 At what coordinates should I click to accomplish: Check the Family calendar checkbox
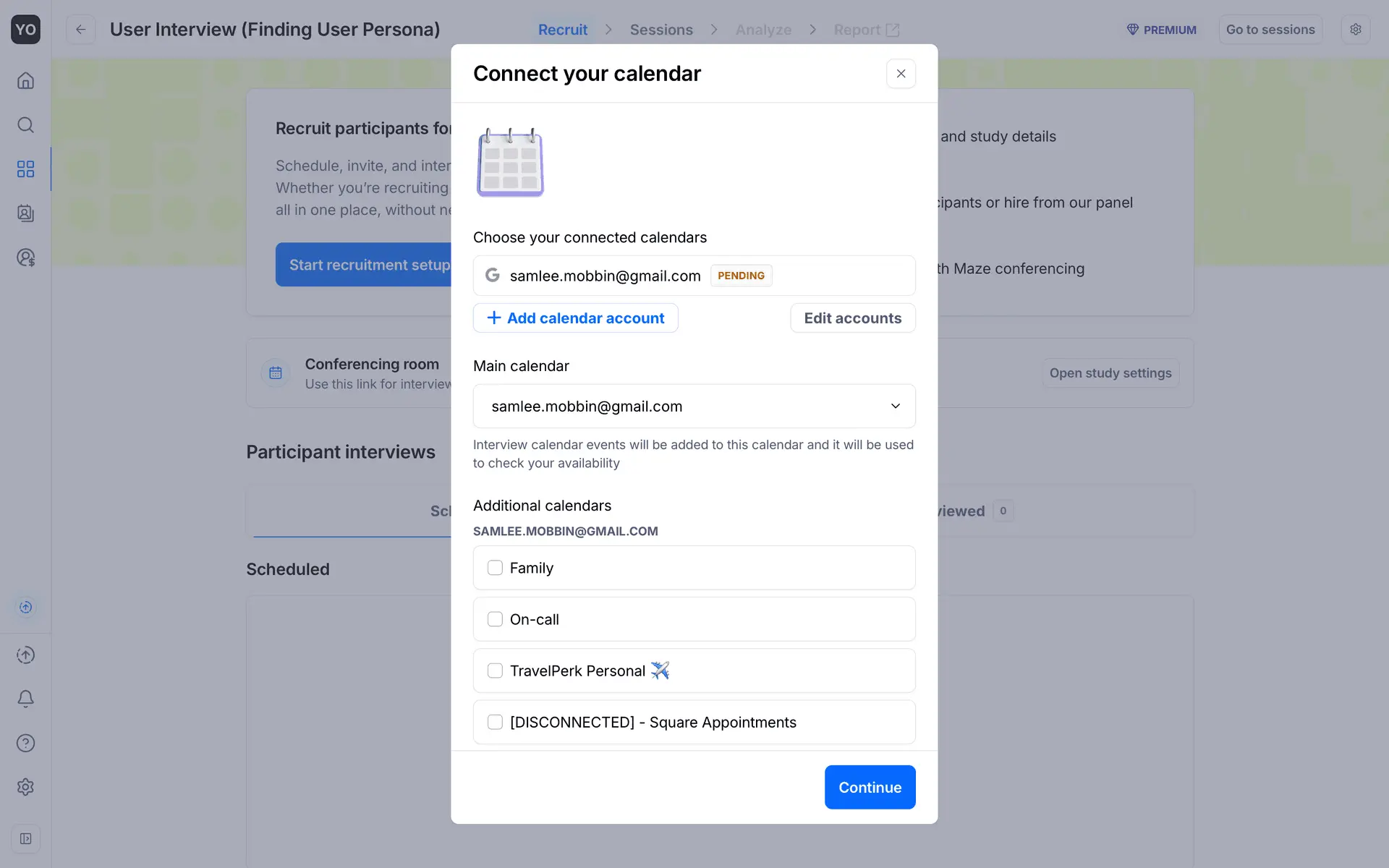point(495,568)
